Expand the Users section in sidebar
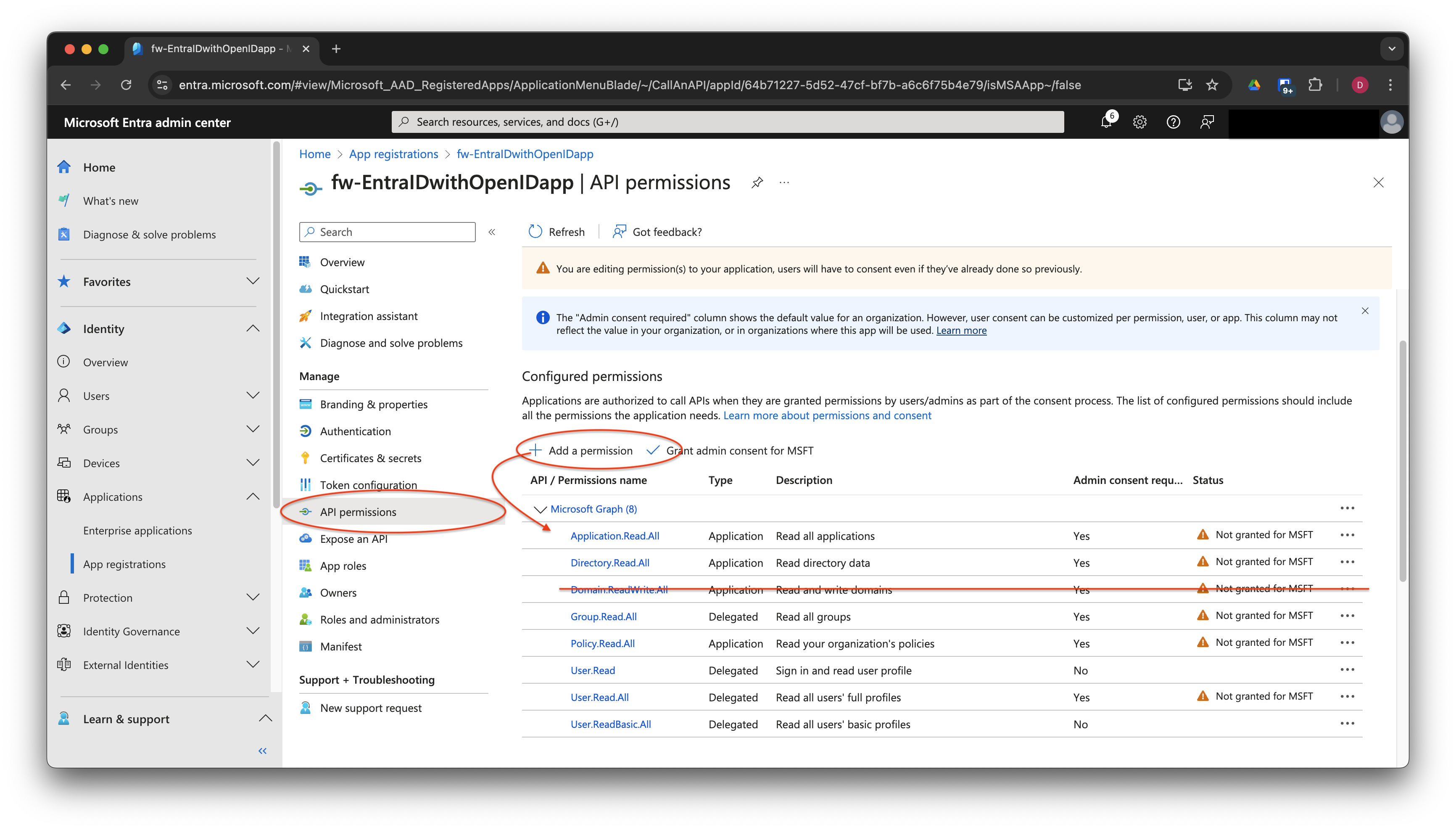This screenshot has height=830, width=1456. point(253,396)
